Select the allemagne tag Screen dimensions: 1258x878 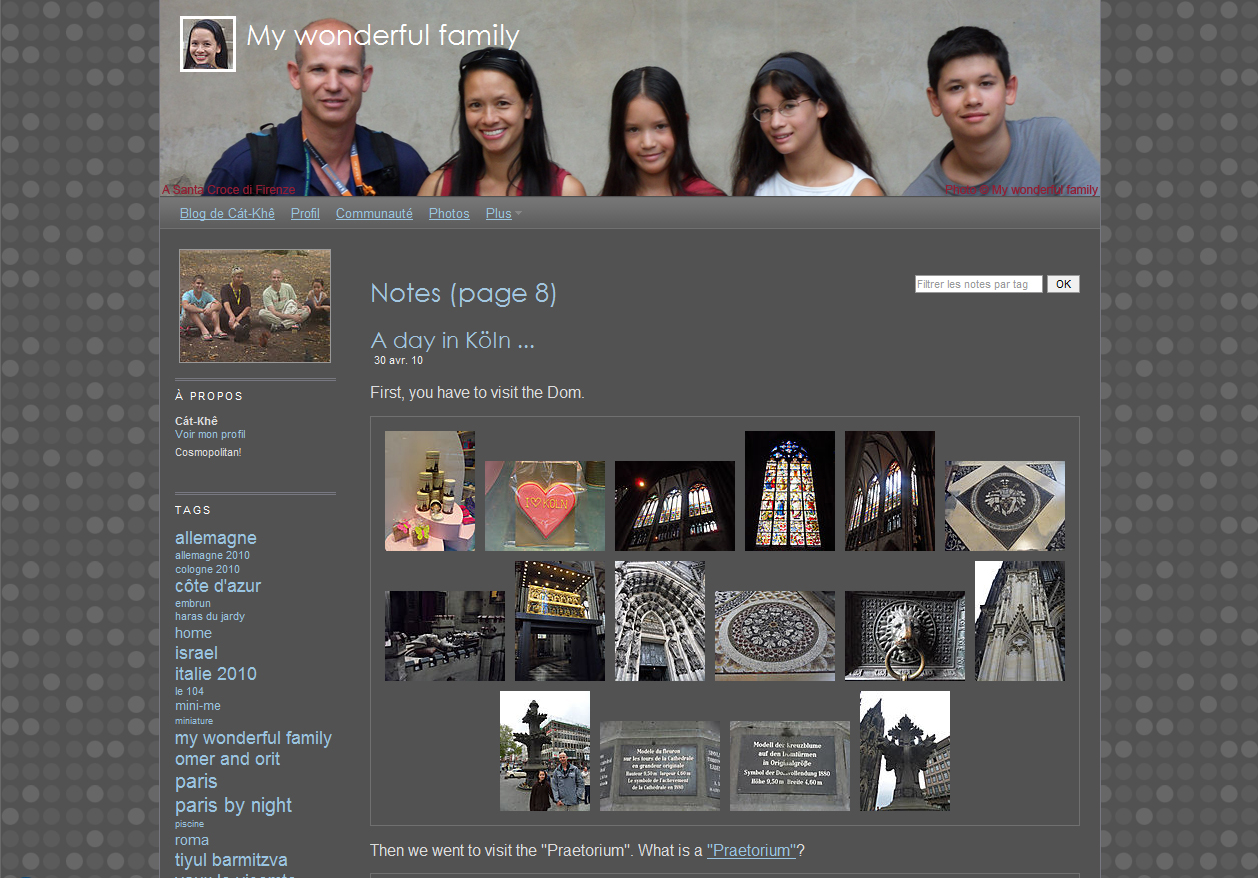(x=216, y=538)
